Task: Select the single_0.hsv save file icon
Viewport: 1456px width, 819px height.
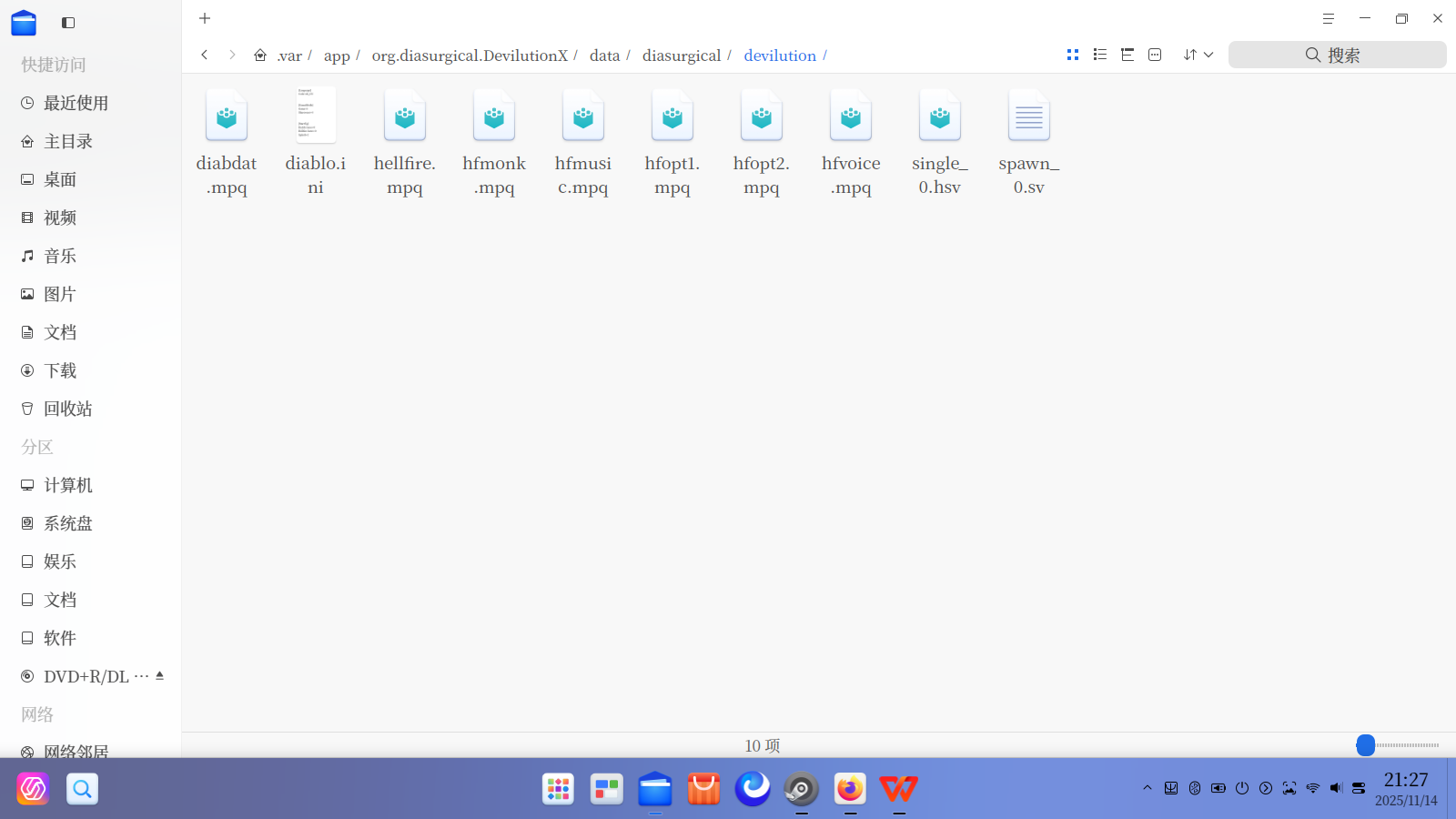Action: coord(940,115)
